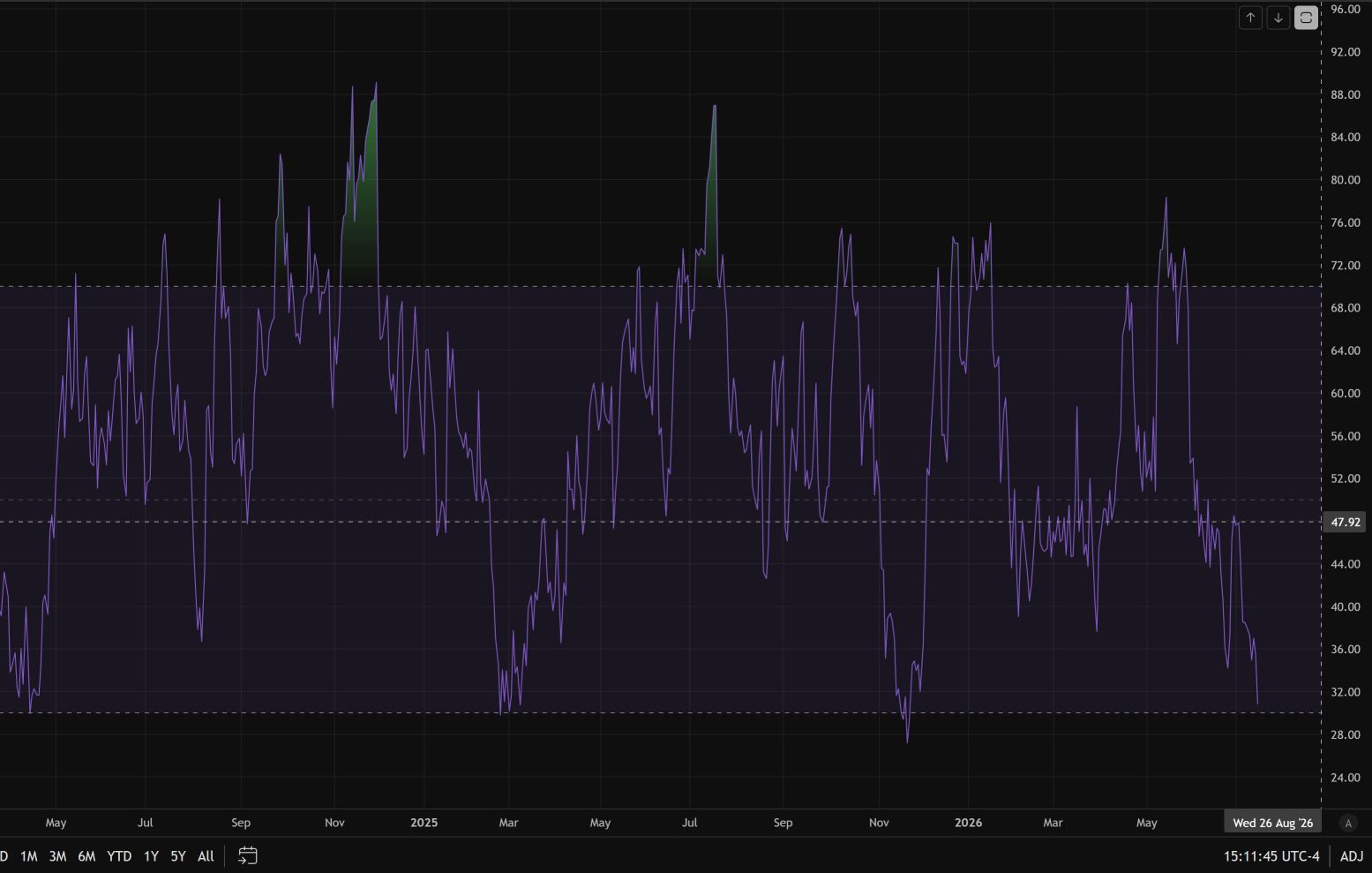Select the 6M date range
Image resolution: width=1372 pixels, height=873 pixels.
pyautogui.click(x=86, y=856)
